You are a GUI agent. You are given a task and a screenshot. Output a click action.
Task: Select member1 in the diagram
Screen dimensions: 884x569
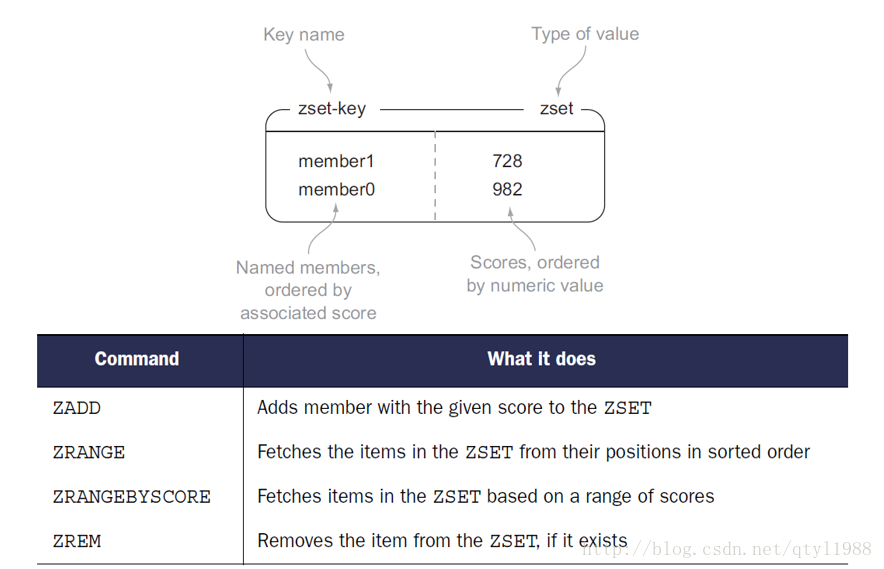point(336,161)
